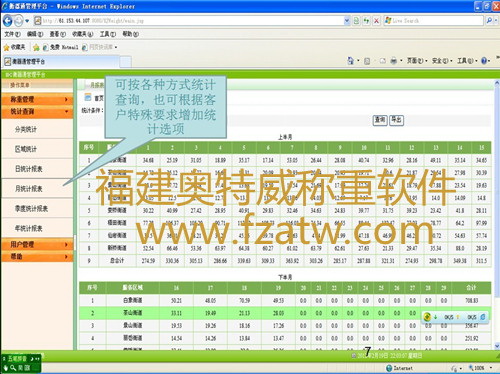Open the 文件(F) menu
The width and height of the screenshot is (500, 374).
[x=12, y=34]
